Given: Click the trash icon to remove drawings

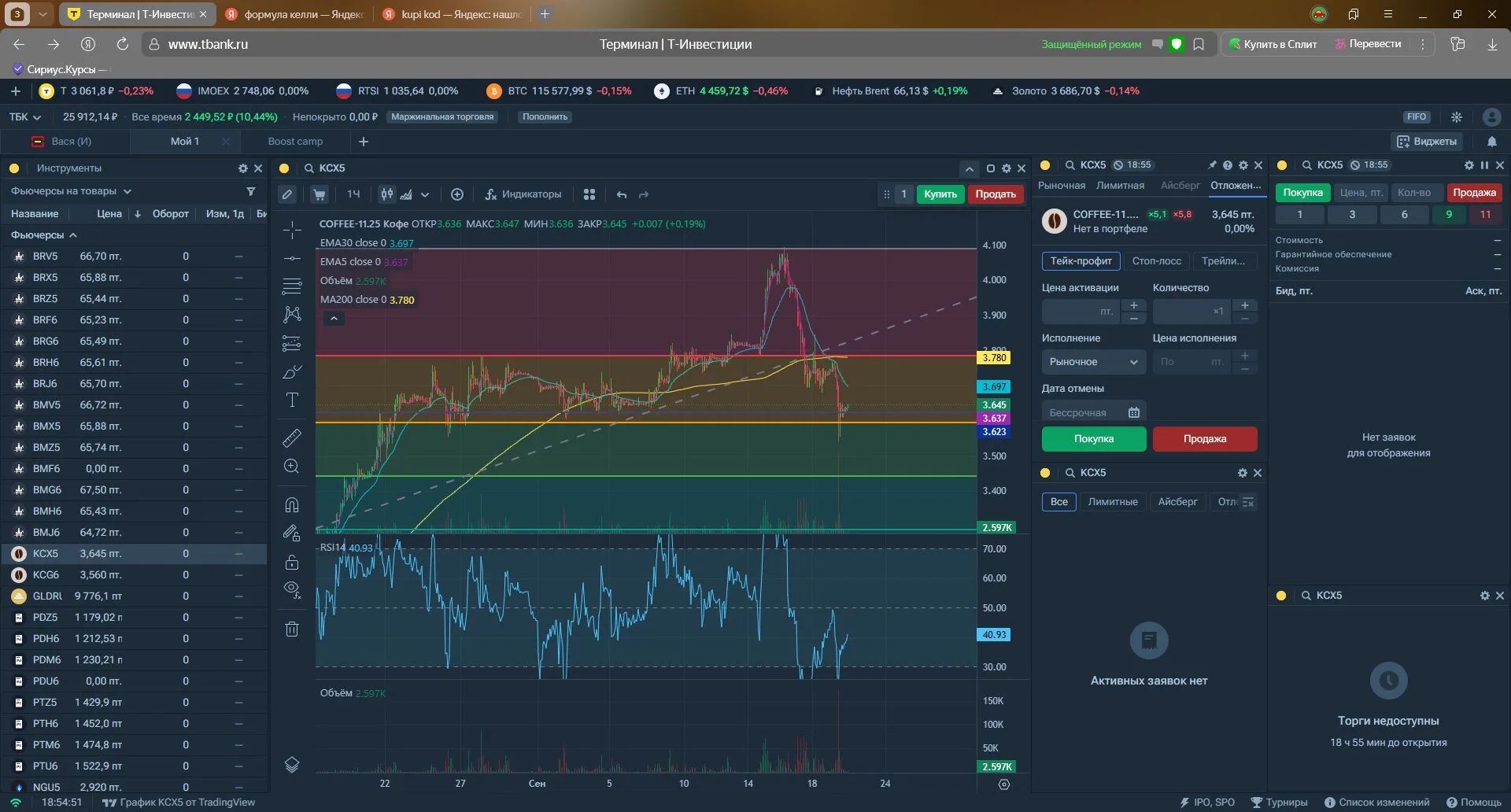Looking at the screenshot, I should [x=292, y=629].
